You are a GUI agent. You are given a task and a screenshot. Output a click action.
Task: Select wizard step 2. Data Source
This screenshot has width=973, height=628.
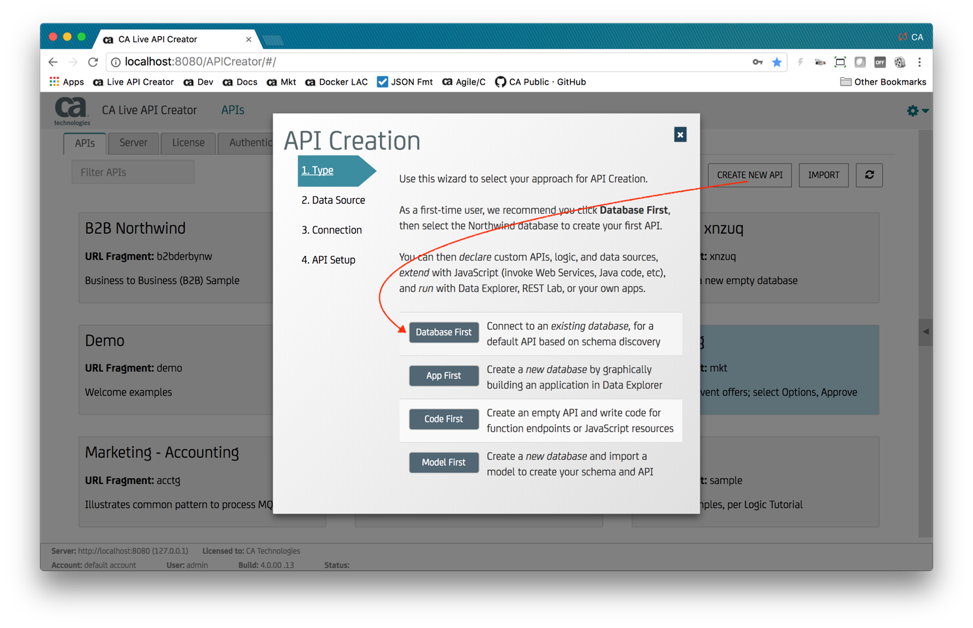(x=333, y=200)
